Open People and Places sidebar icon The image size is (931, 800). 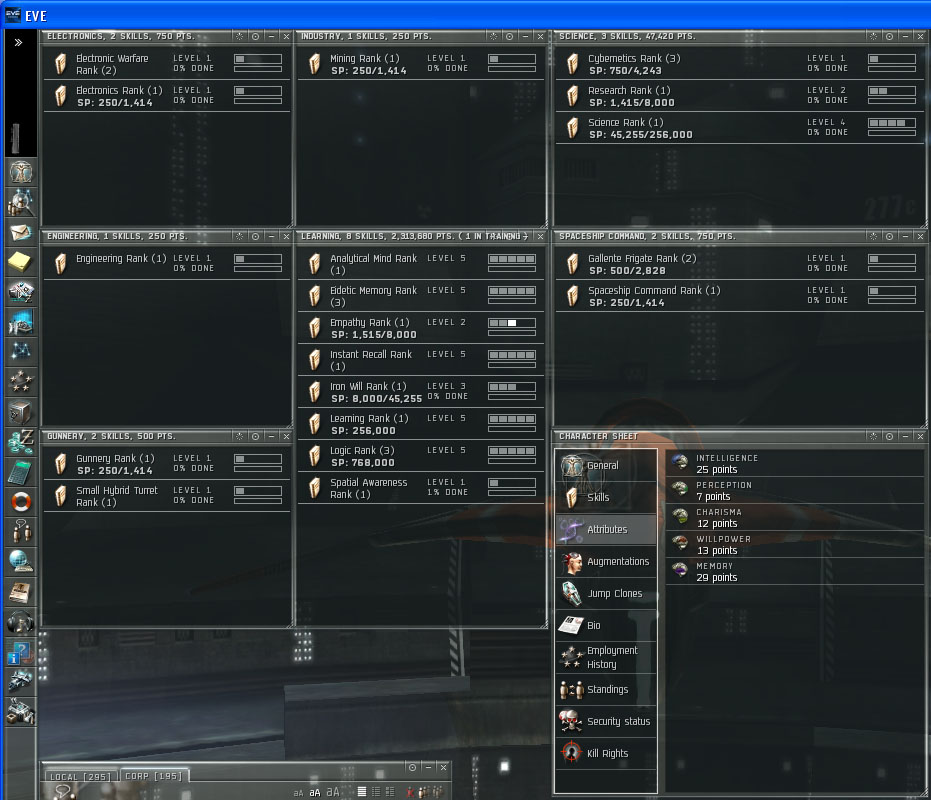tap(21, 203)
